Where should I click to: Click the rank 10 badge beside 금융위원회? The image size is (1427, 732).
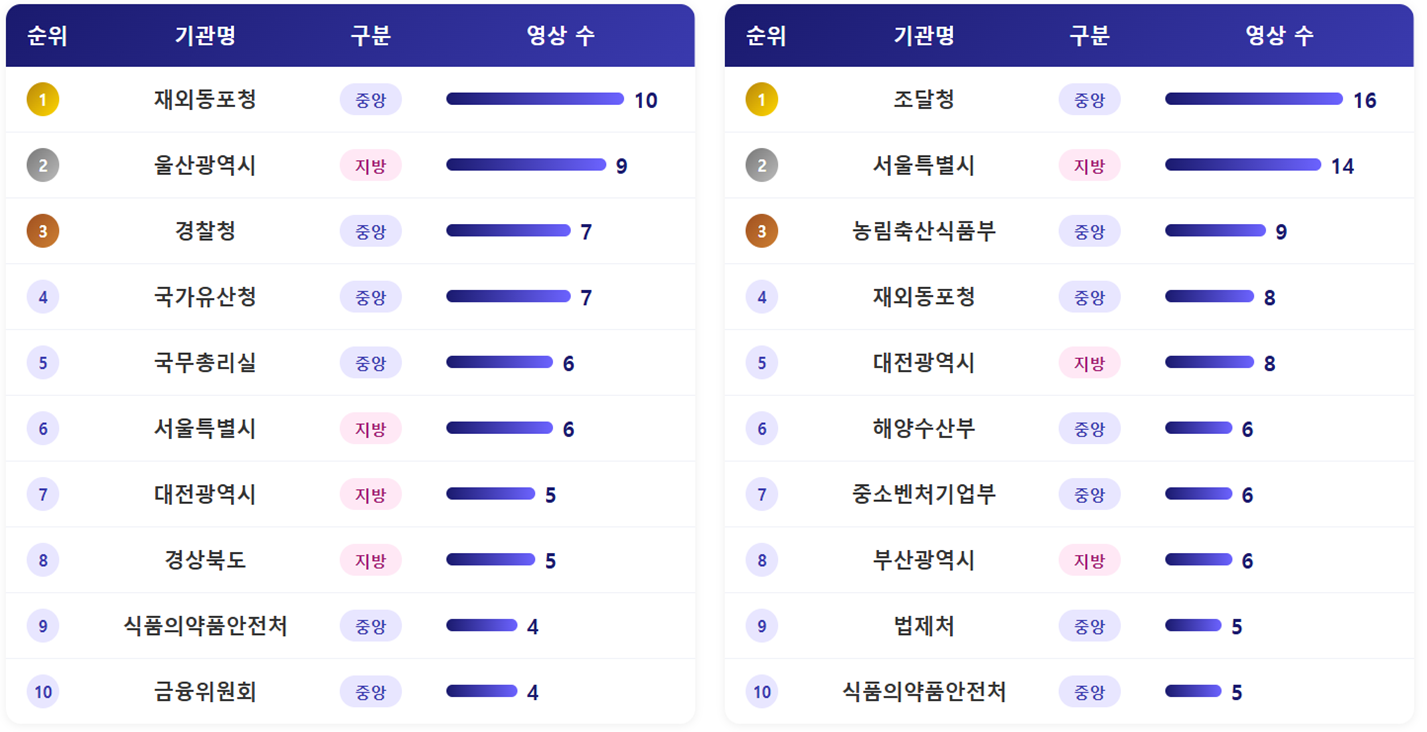click(x=43, y=691)
